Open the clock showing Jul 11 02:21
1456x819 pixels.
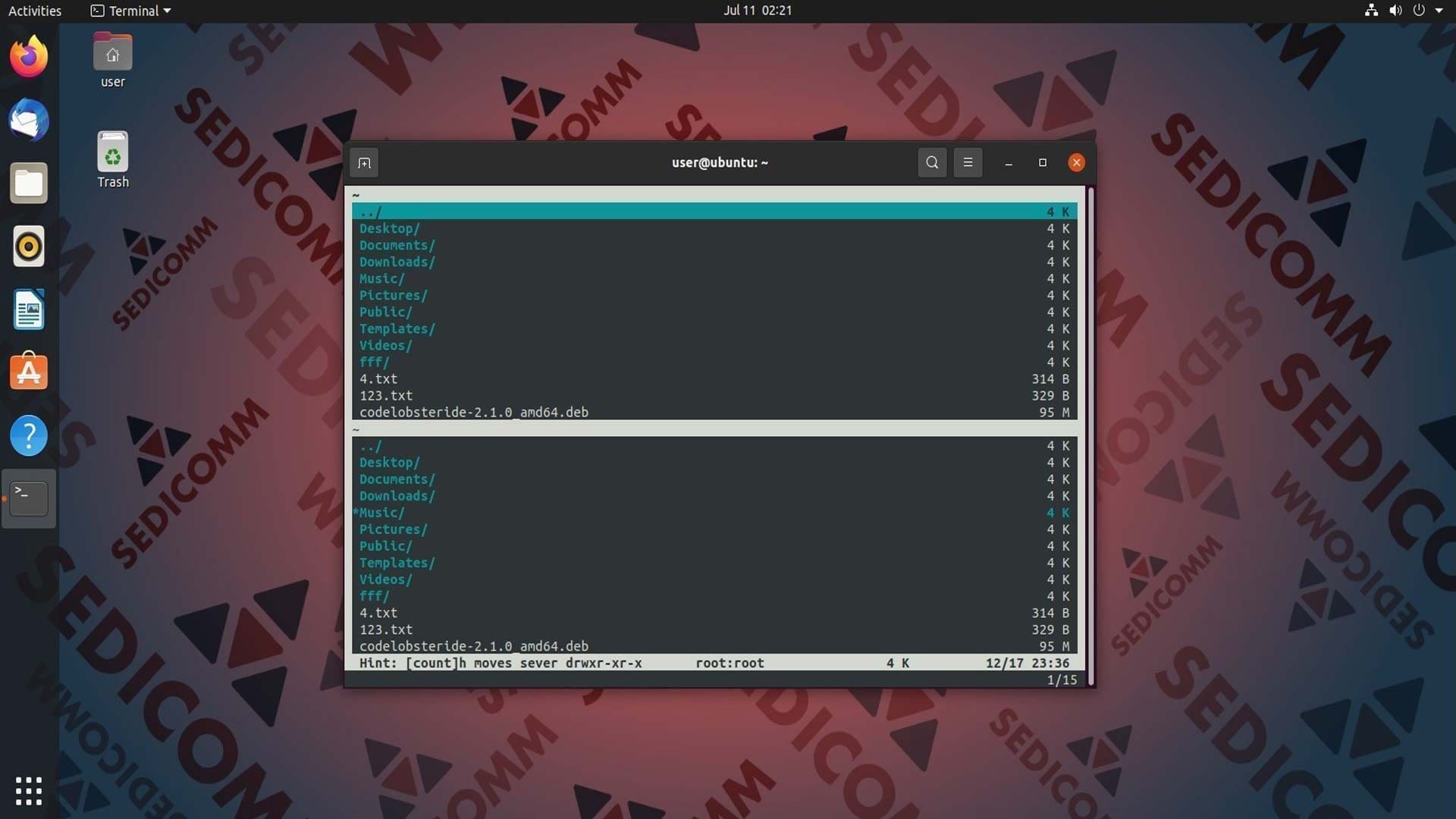point(757,11)
